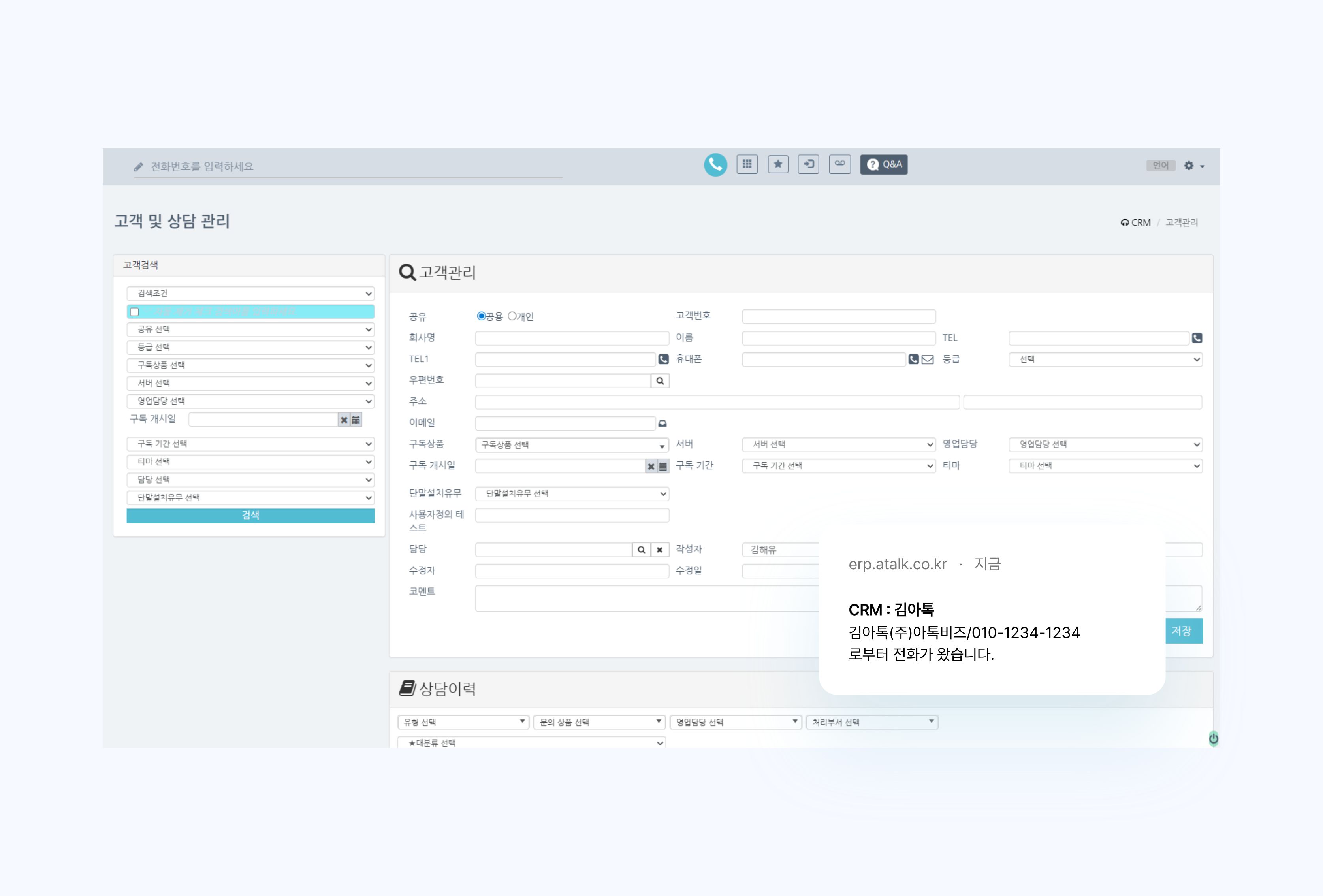Toggle the checkbox under 검색조건
The image size is (1323, 896).
(134, 312)
